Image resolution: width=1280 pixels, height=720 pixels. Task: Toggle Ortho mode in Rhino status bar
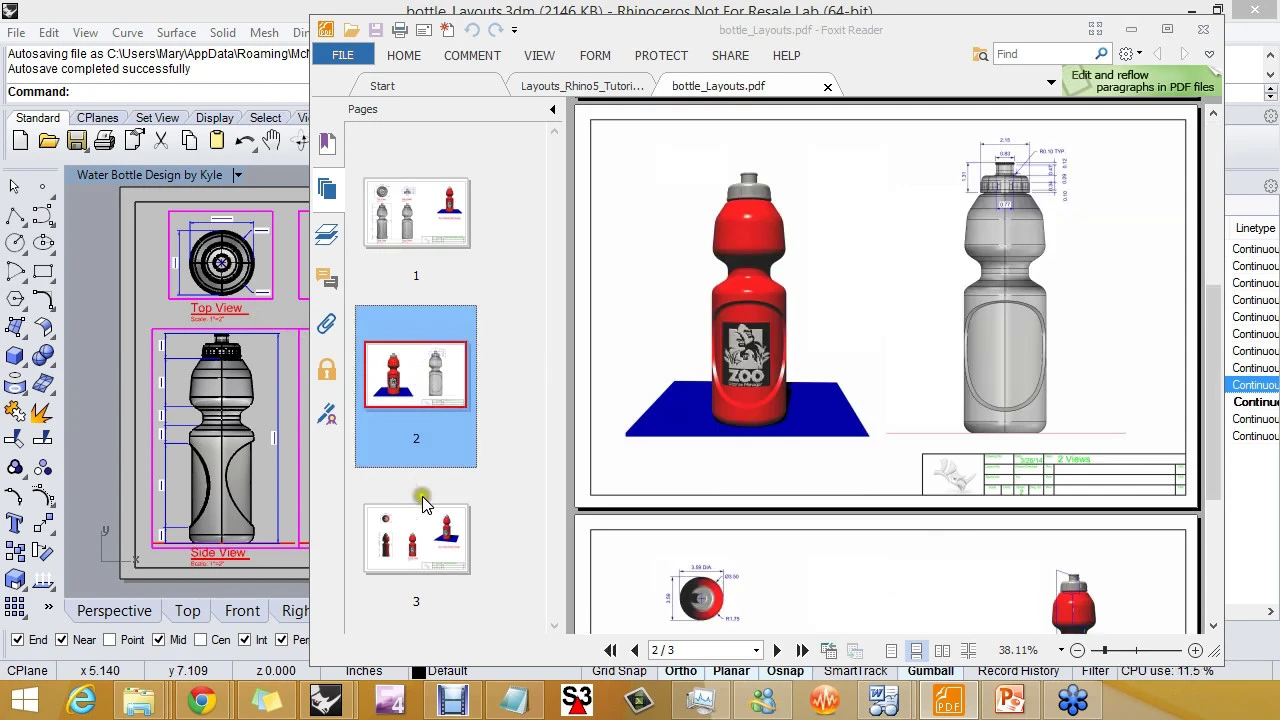[x=680, y=671]
